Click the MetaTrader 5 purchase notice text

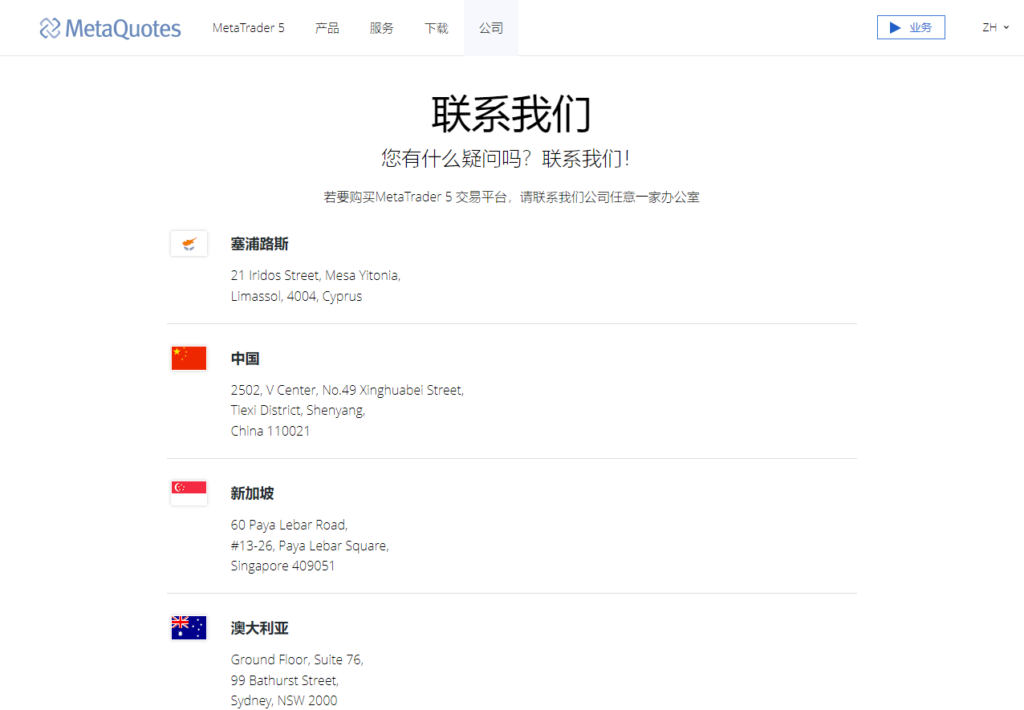point(511,197)
